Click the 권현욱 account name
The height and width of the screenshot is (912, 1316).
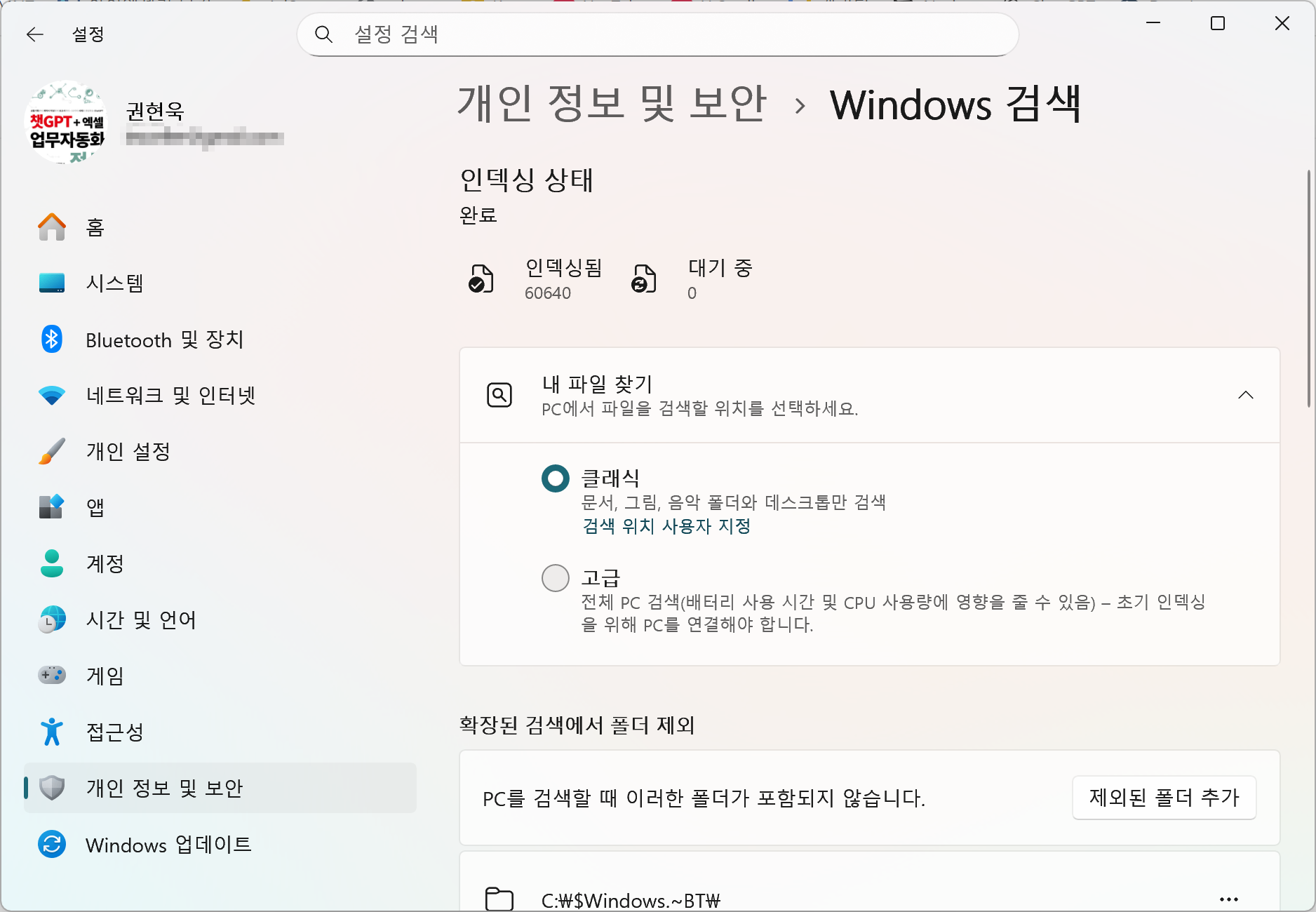point(155,111)
